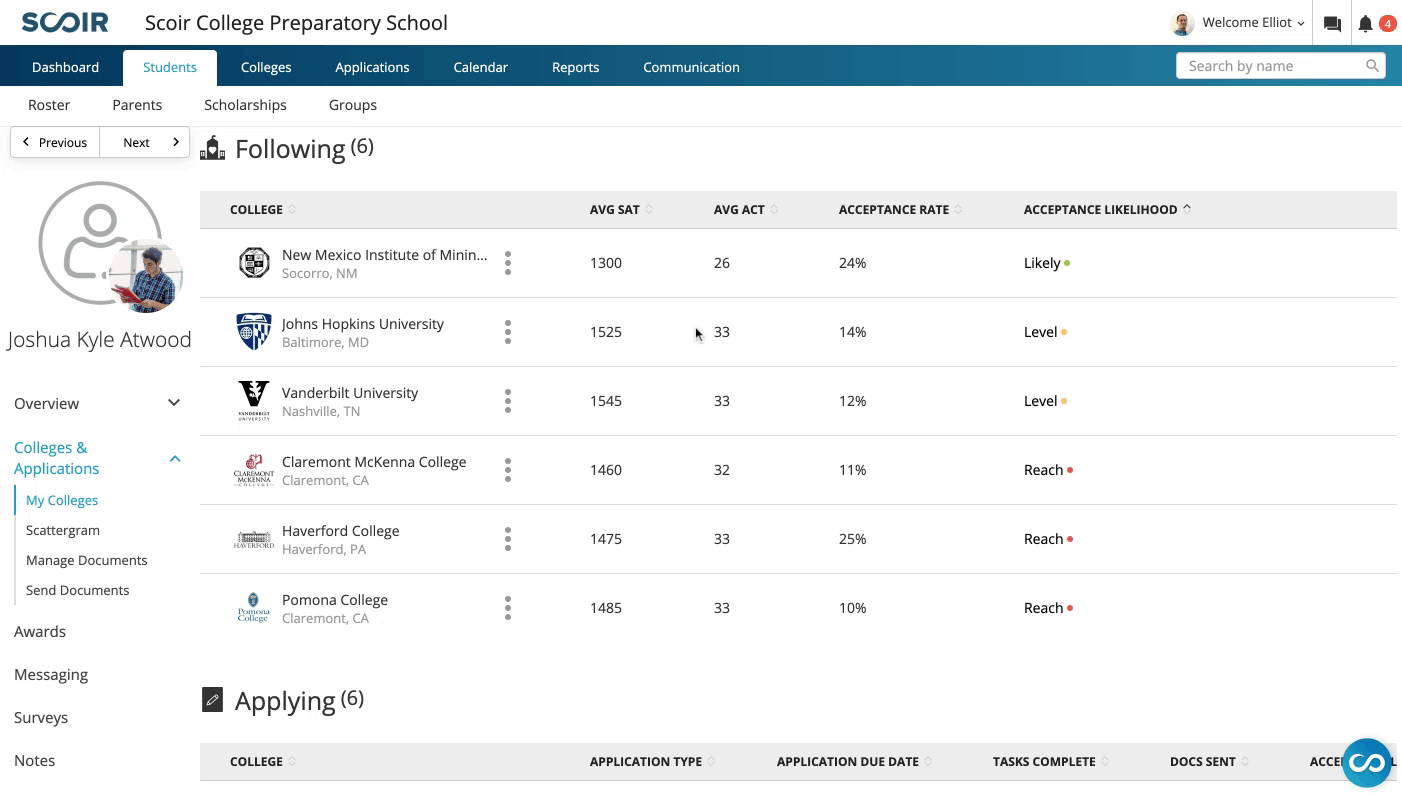1402x798 pixels.
Task: Click the Likely status for New Mexico
Action: click(1046, 263)
